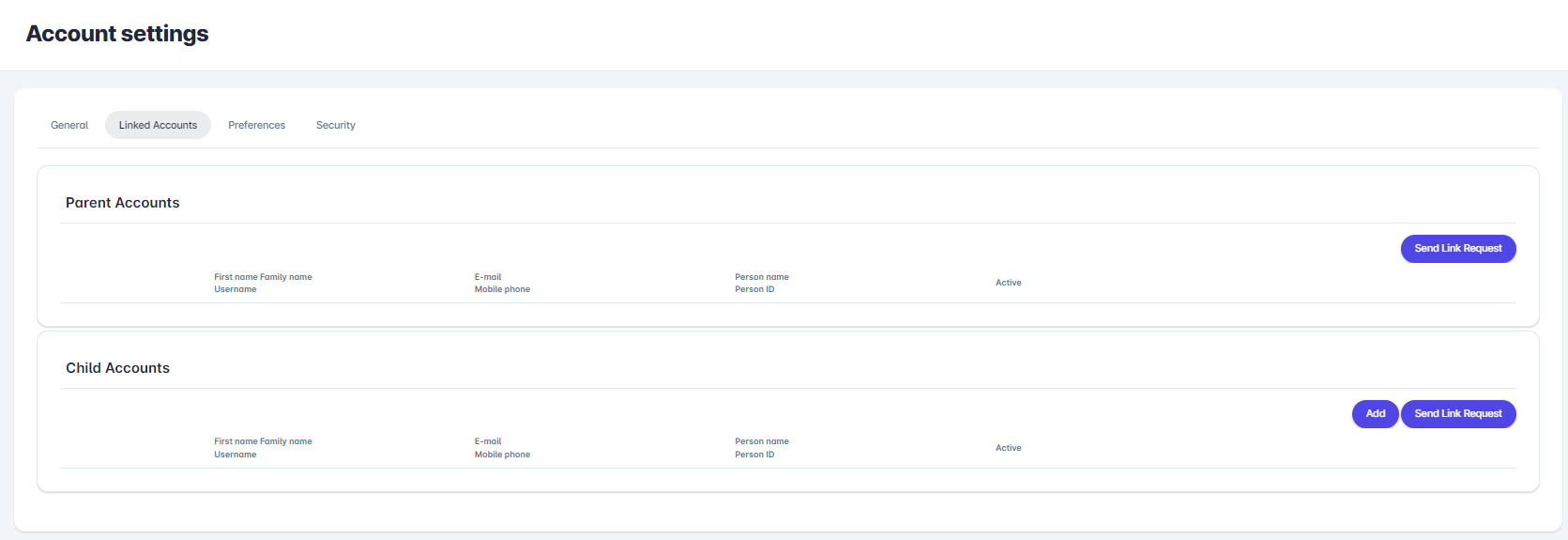Image resolution: width=1568 pixels, height=540 pixels.
Task: Click Active column header in Child Accounts
Action: pos(1008,448)
